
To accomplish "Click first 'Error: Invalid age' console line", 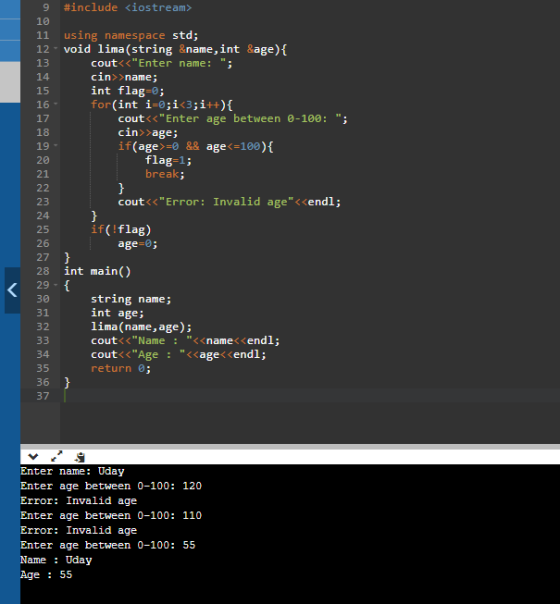I will pyautogui.click(x=79, y=501).
